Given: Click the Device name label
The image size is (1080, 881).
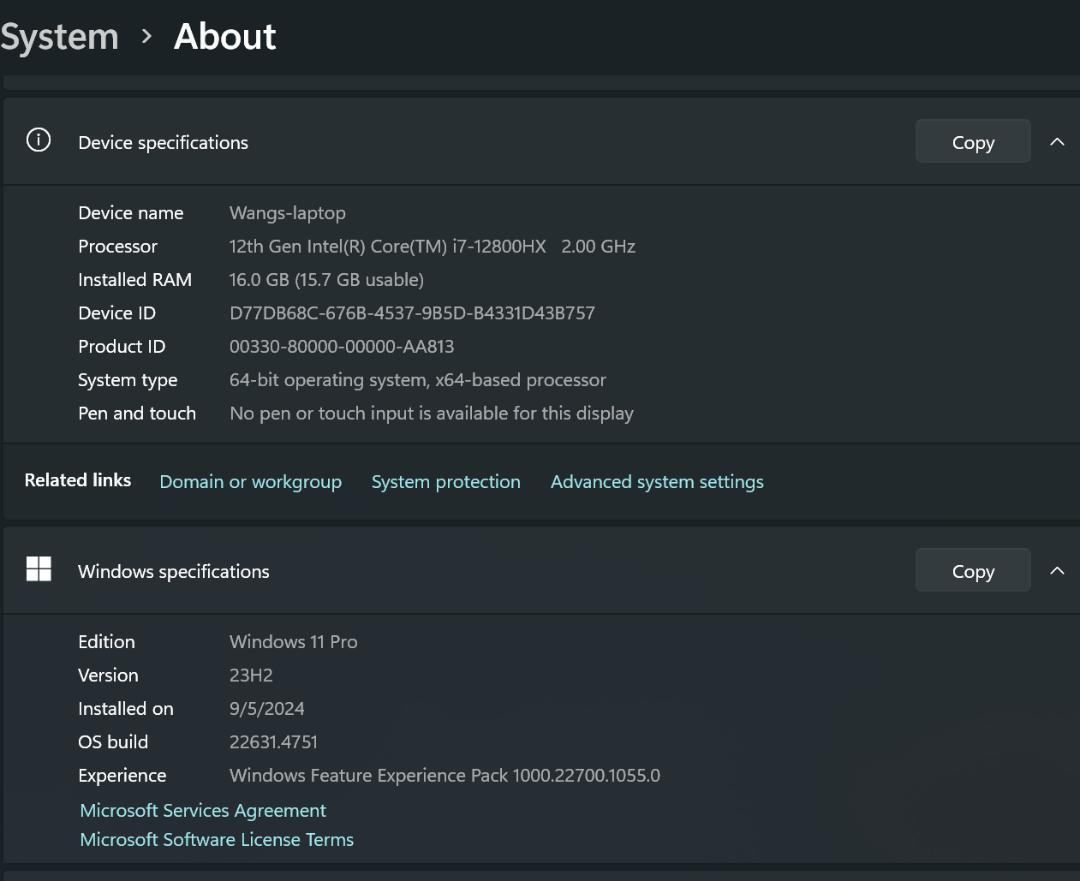Looking at the screenshot, I should [131, 213].
